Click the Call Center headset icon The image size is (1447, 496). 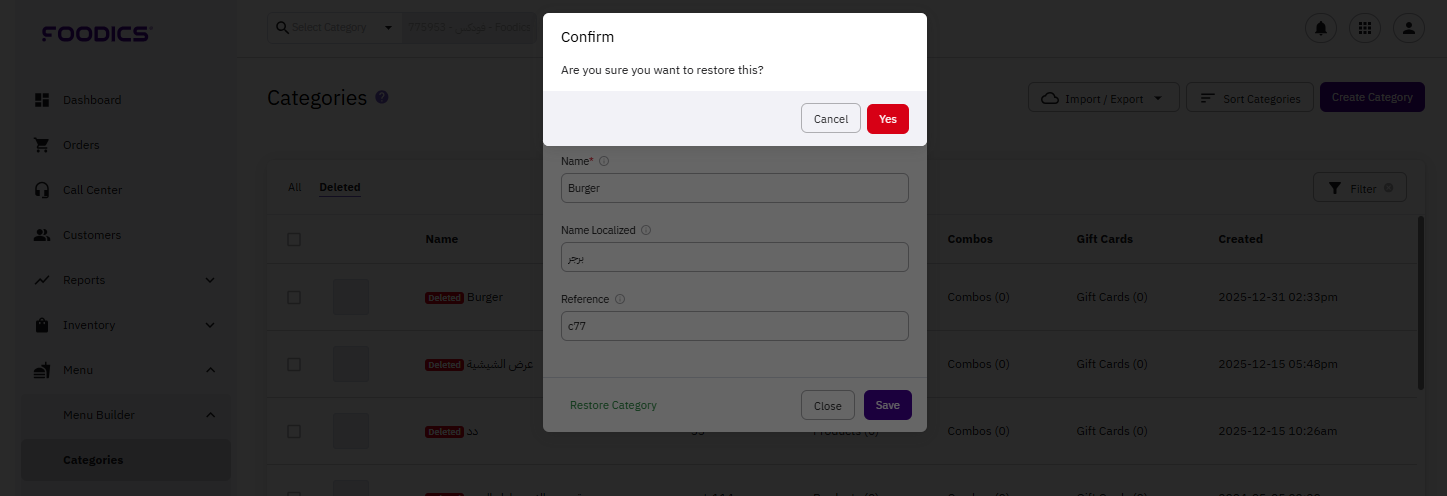[x=42, y=190]
